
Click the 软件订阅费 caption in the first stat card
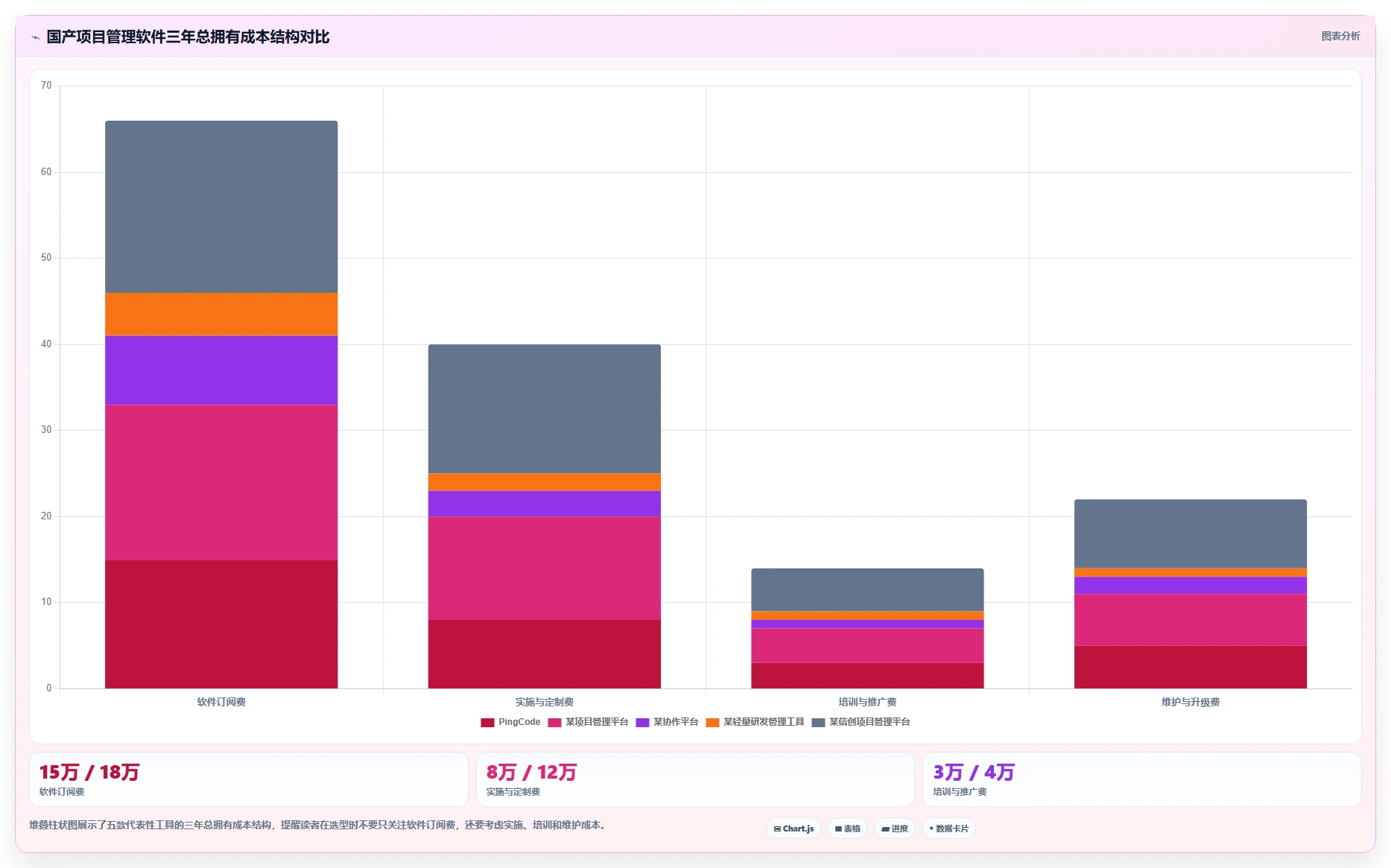click(62, 792)
